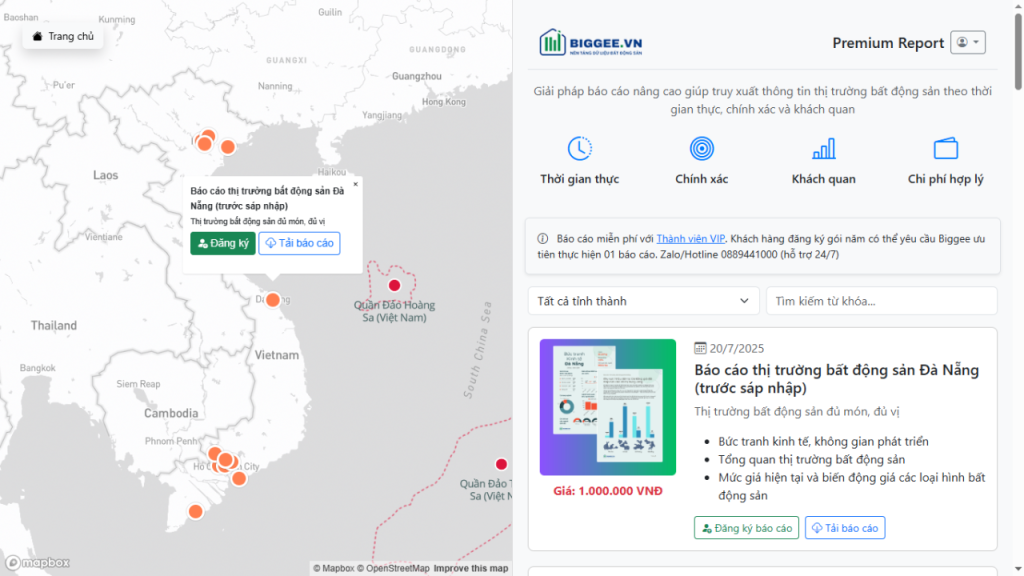Open the Thành viên VIP link

[690, 239]
